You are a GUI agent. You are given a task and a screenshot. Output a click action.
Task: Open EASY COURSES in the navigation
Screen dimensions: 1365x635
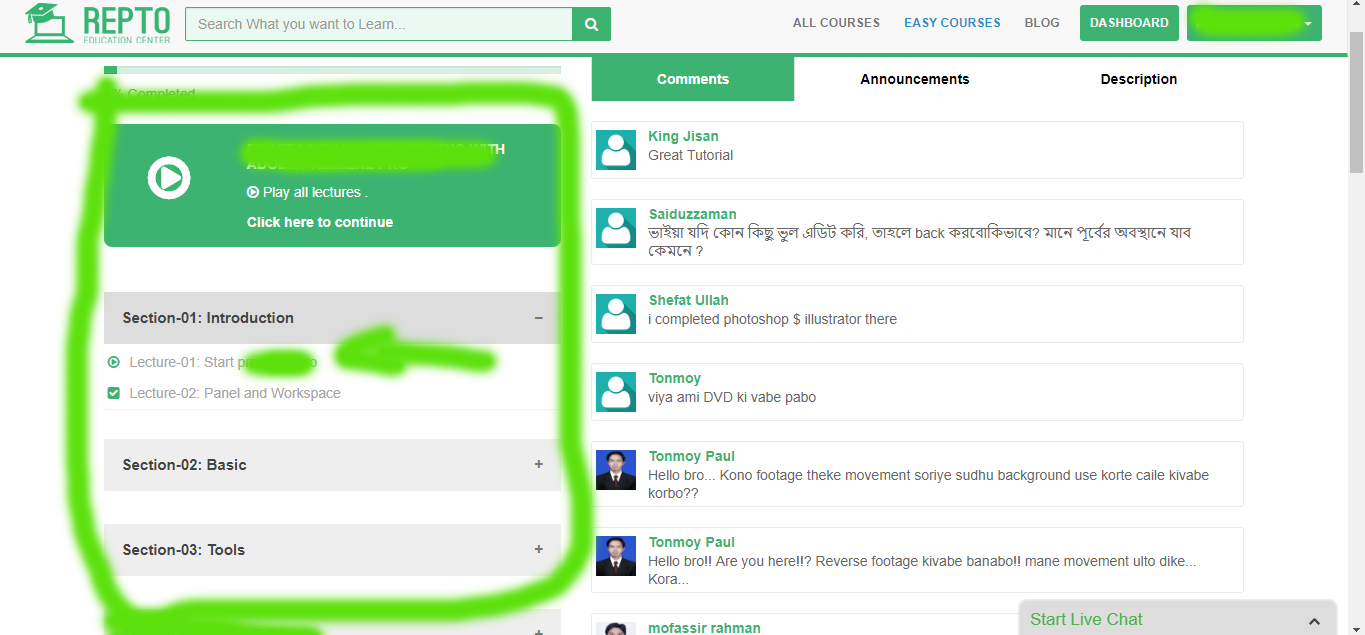(952, 22)
